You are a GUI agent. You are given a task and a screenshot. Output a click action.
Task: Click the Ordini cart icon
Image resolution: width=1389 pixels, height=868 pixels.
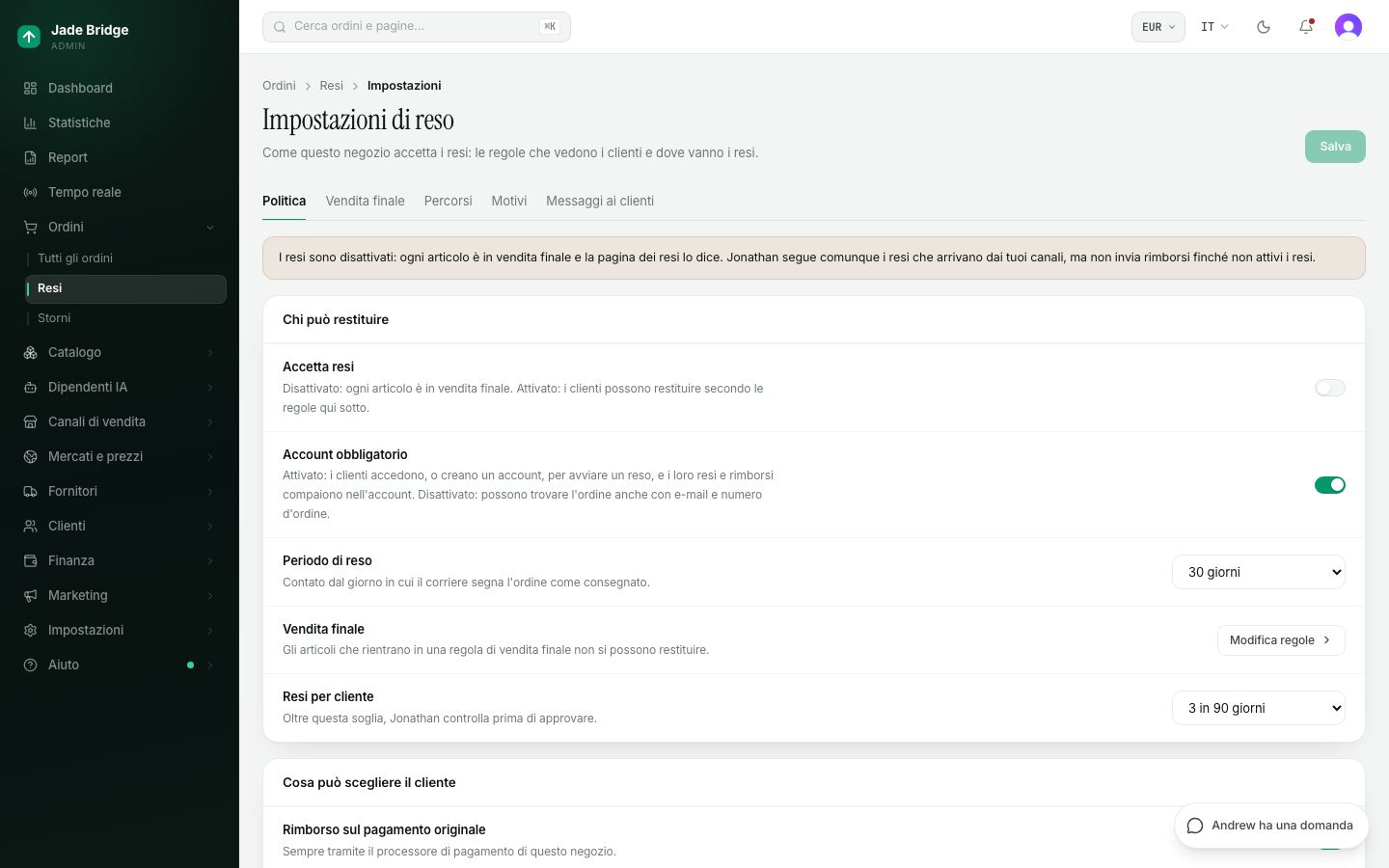30,227
